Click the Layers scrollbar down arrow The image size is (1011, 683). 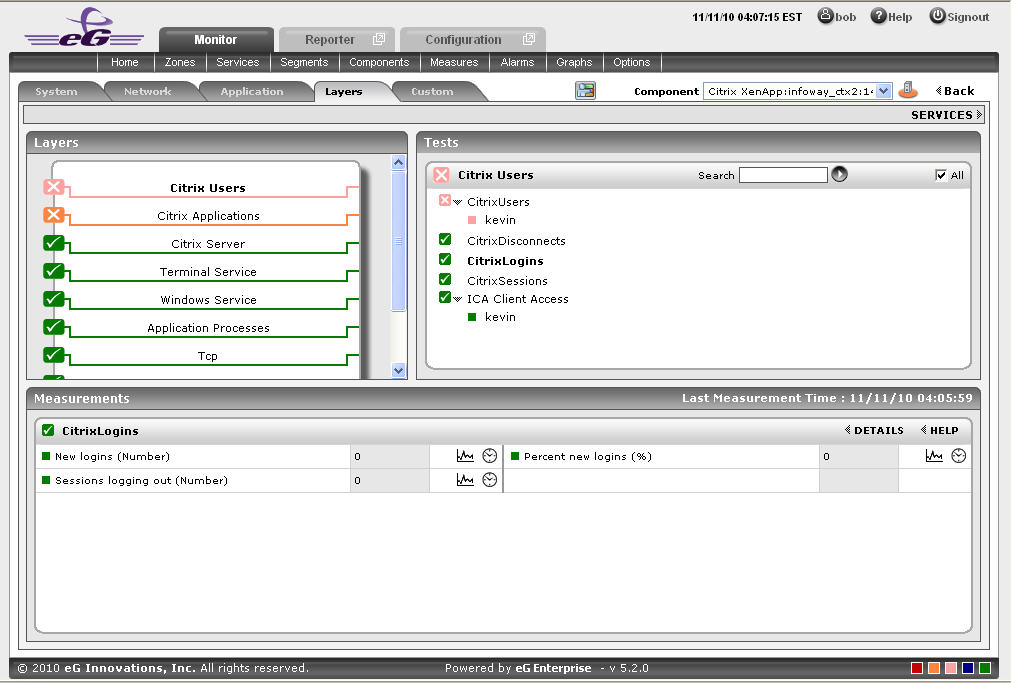pos(398,370)
